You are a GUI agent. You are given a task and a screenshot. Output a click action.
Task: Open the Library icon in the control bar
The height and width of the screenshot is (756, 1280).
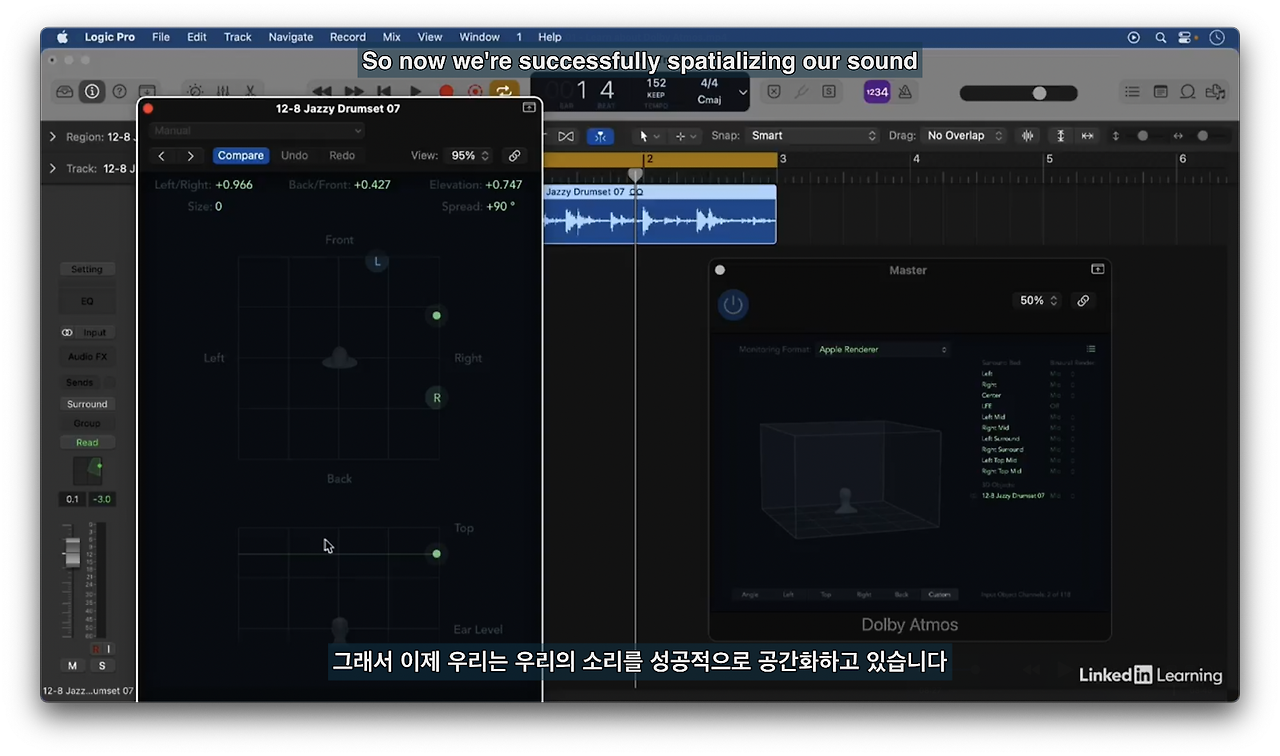click(65, 91)
